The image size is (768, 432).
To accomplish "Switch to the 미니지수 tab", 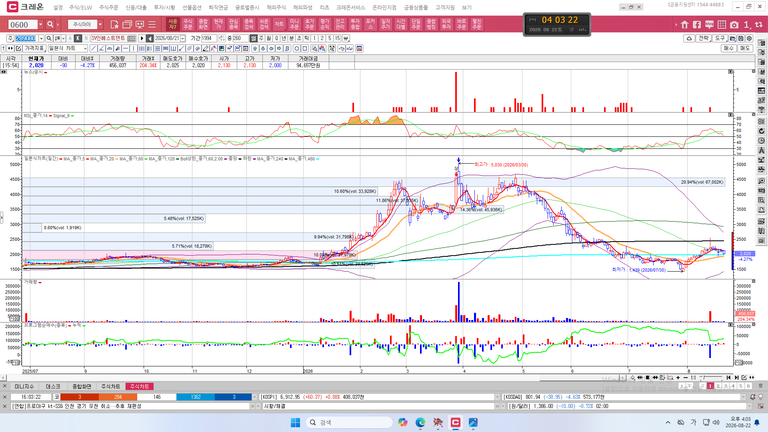I will click(24, 386).
